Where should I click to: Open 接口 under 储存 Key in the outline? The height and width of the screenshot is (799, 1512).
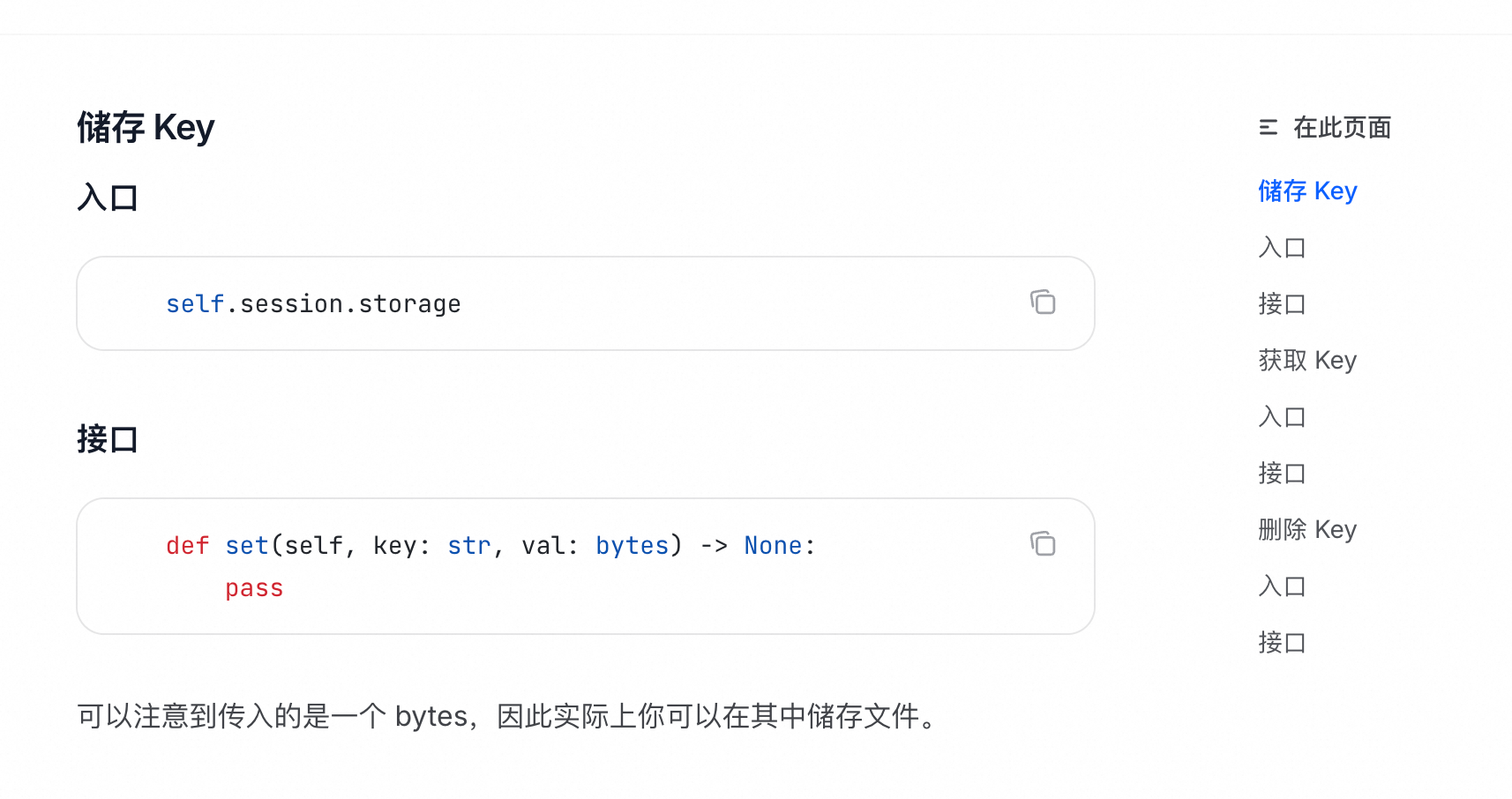tap(1282, 304)
